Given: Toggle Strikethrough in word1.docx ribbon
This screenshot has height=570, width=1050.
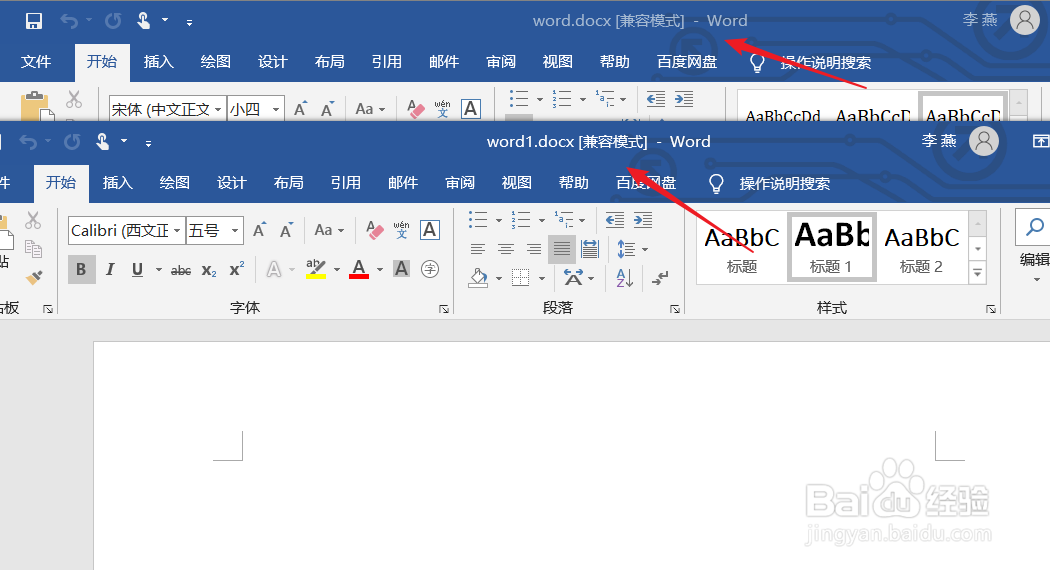Looking at the screenshot, I should click(x=181, y=271).
